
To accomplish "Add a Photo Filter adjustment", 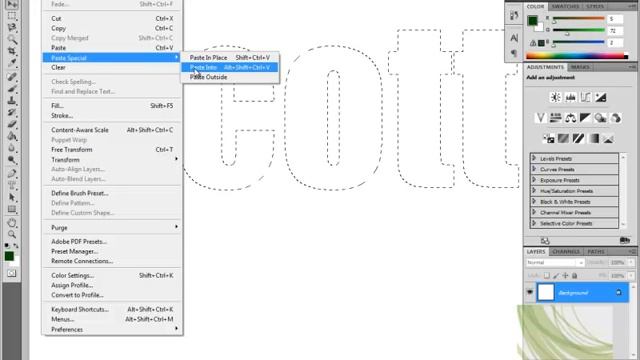I will (x=600, y=118).
